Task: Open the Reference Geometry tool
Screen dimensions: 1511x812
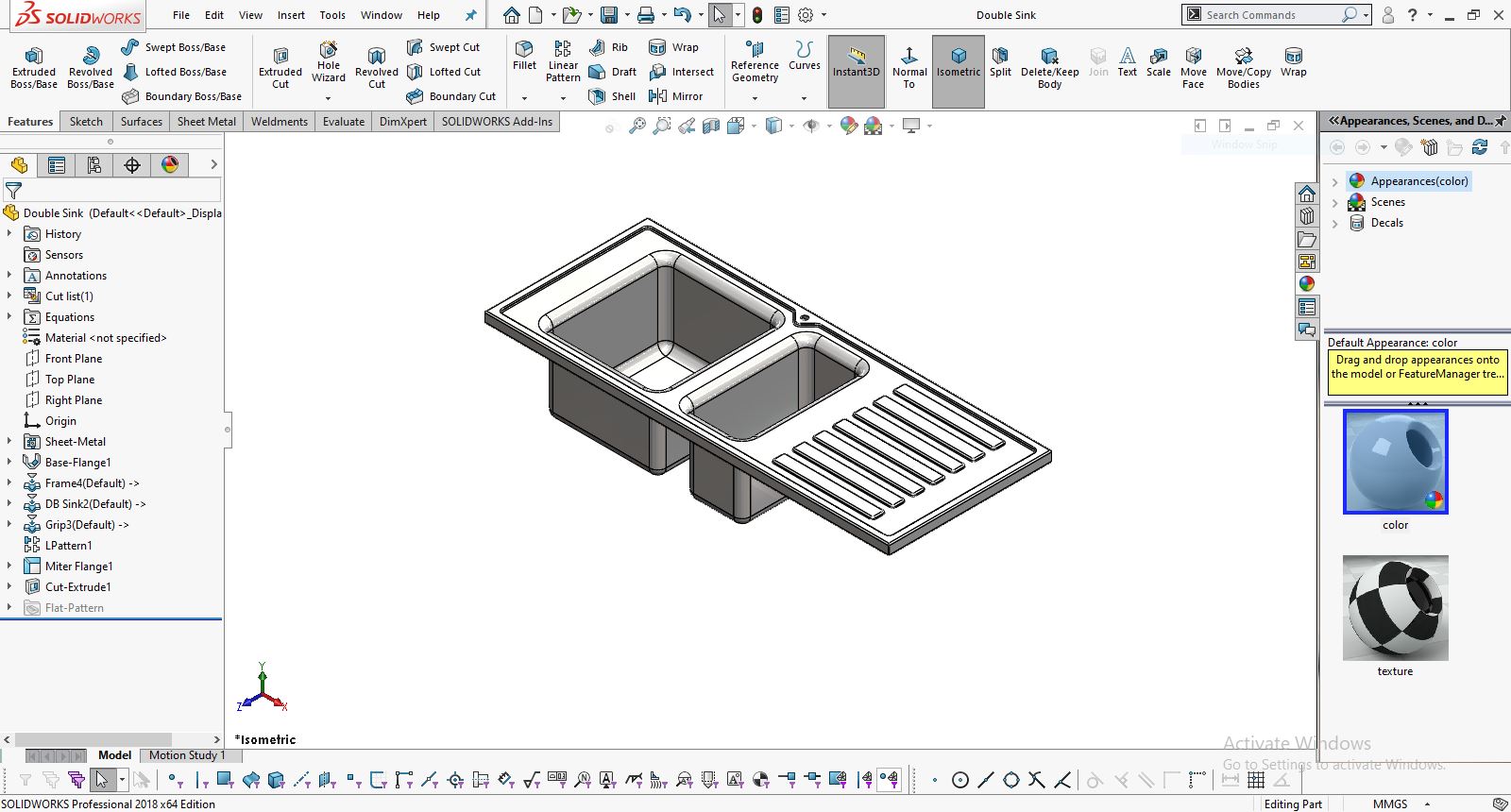Action: click(755, 62)
